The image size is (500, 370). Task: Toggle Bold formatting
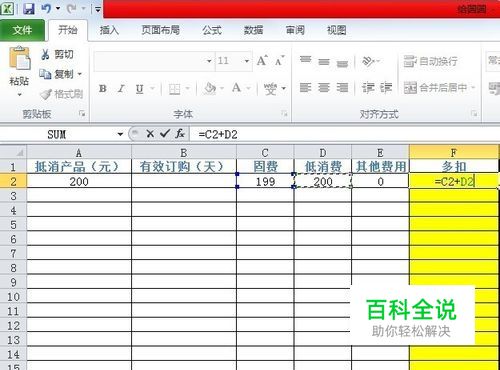[x=103, y=89]
